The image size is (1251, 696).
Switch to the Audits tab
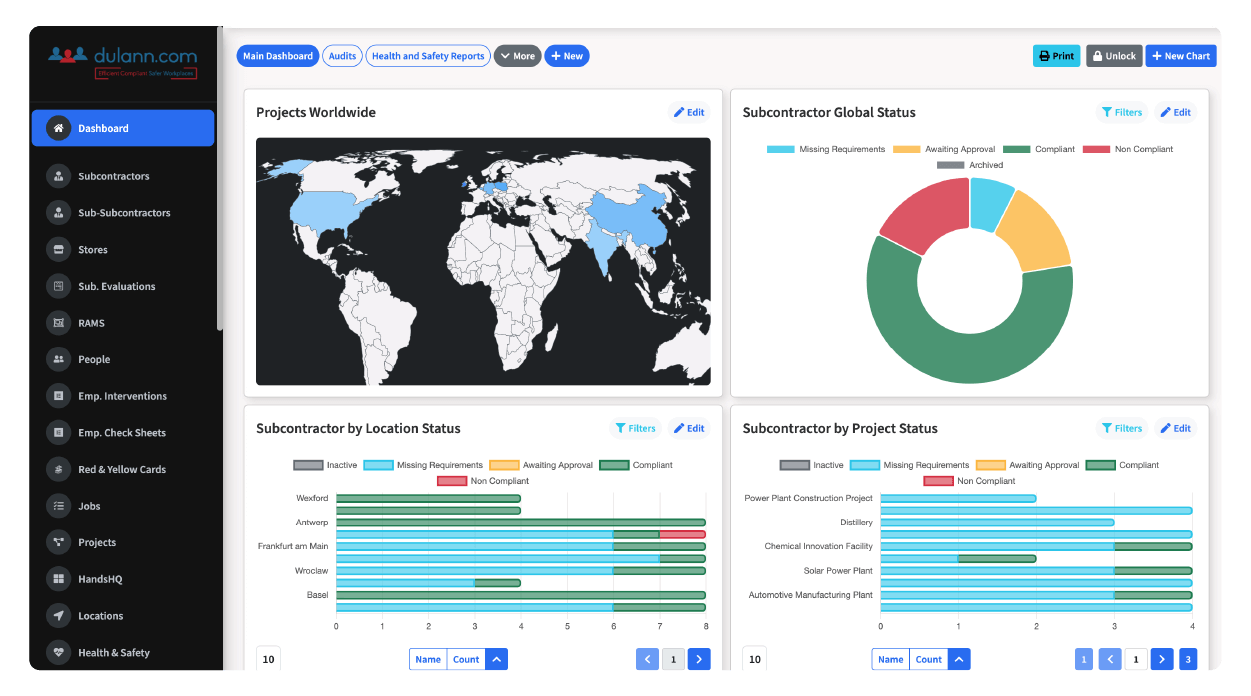(x=342, y=56)
